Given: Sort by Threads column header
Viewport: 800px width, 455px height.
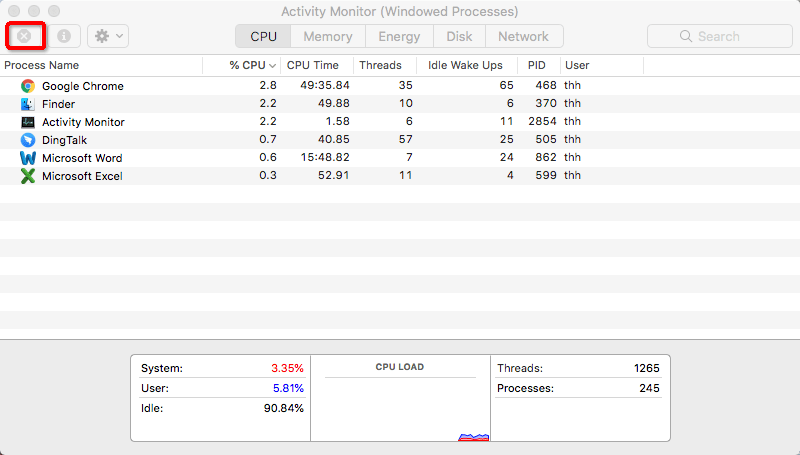Looking at the screenshot, I should (385, 65).
